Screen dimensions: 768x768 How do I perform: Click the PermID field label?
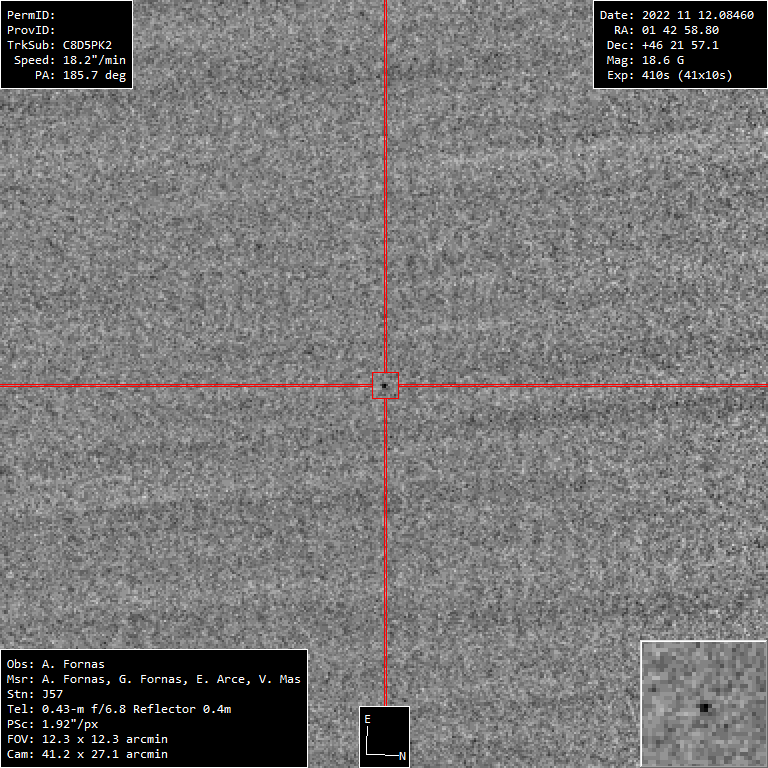coord(31,15)
